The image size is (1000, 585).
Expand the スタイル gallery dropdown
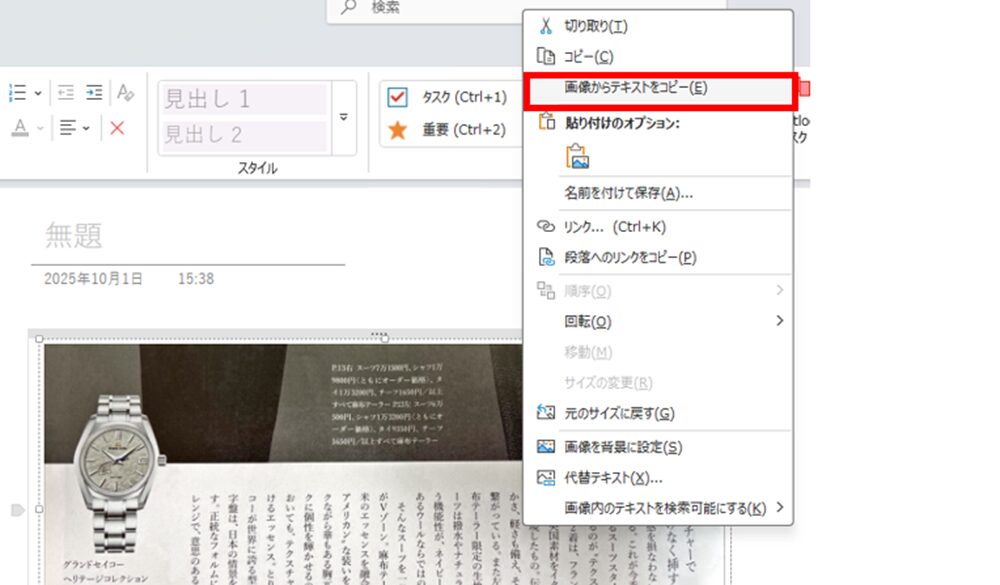click(x=343, y=117)
